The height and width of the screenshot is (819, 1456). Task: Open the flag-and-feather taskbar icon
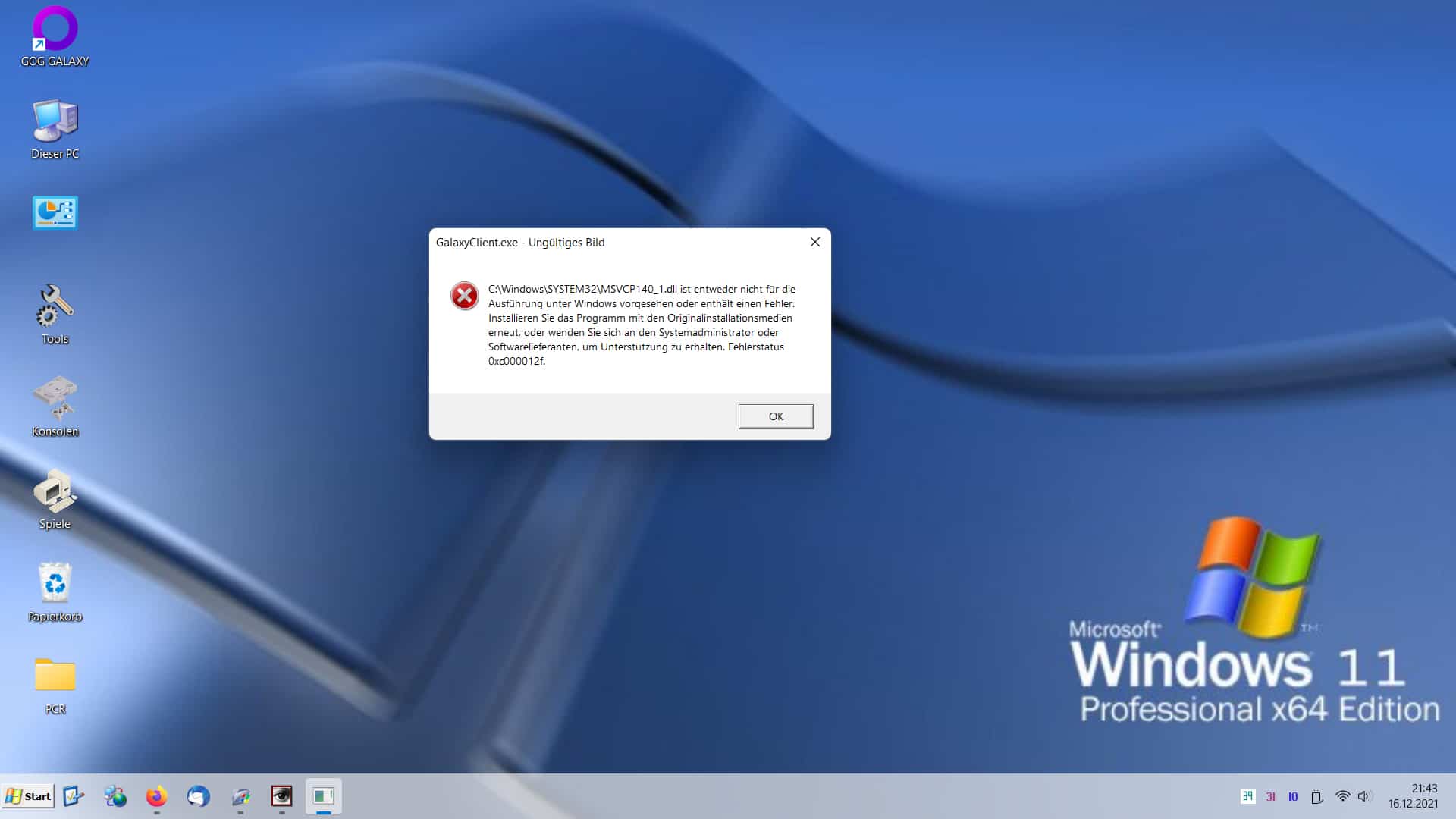coord(240,796)
